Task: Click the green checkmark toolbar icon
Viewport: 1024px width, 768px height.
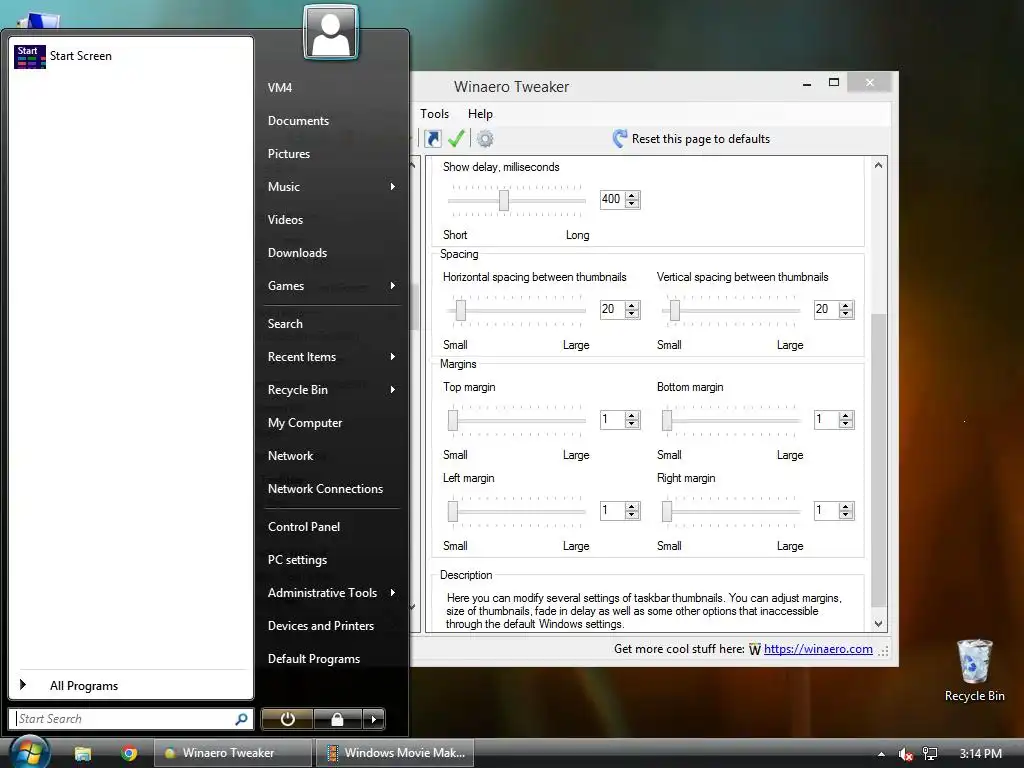Action: tap(456, 138)
